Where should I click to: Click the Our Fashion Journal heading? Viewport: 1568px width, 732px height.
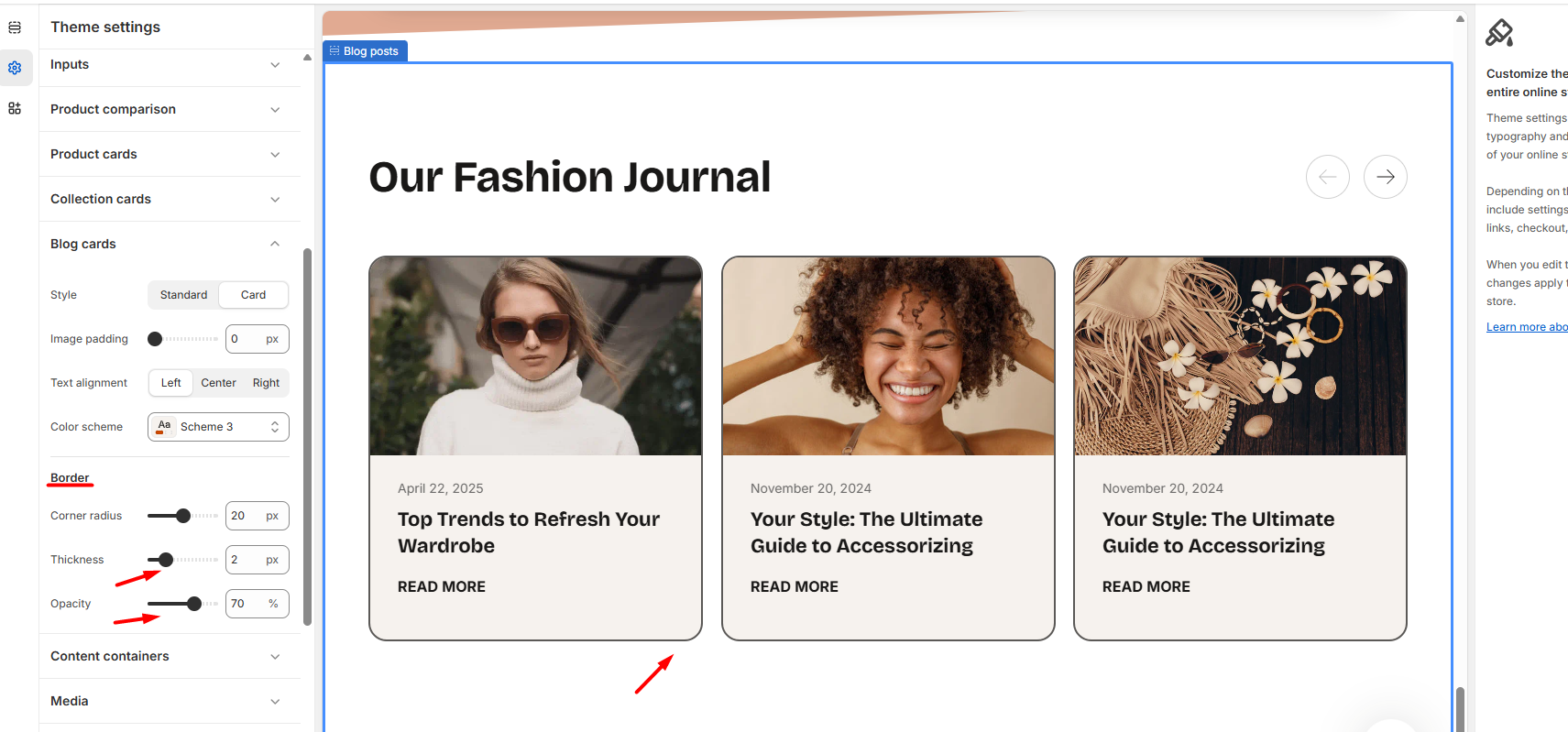point(570,177)
